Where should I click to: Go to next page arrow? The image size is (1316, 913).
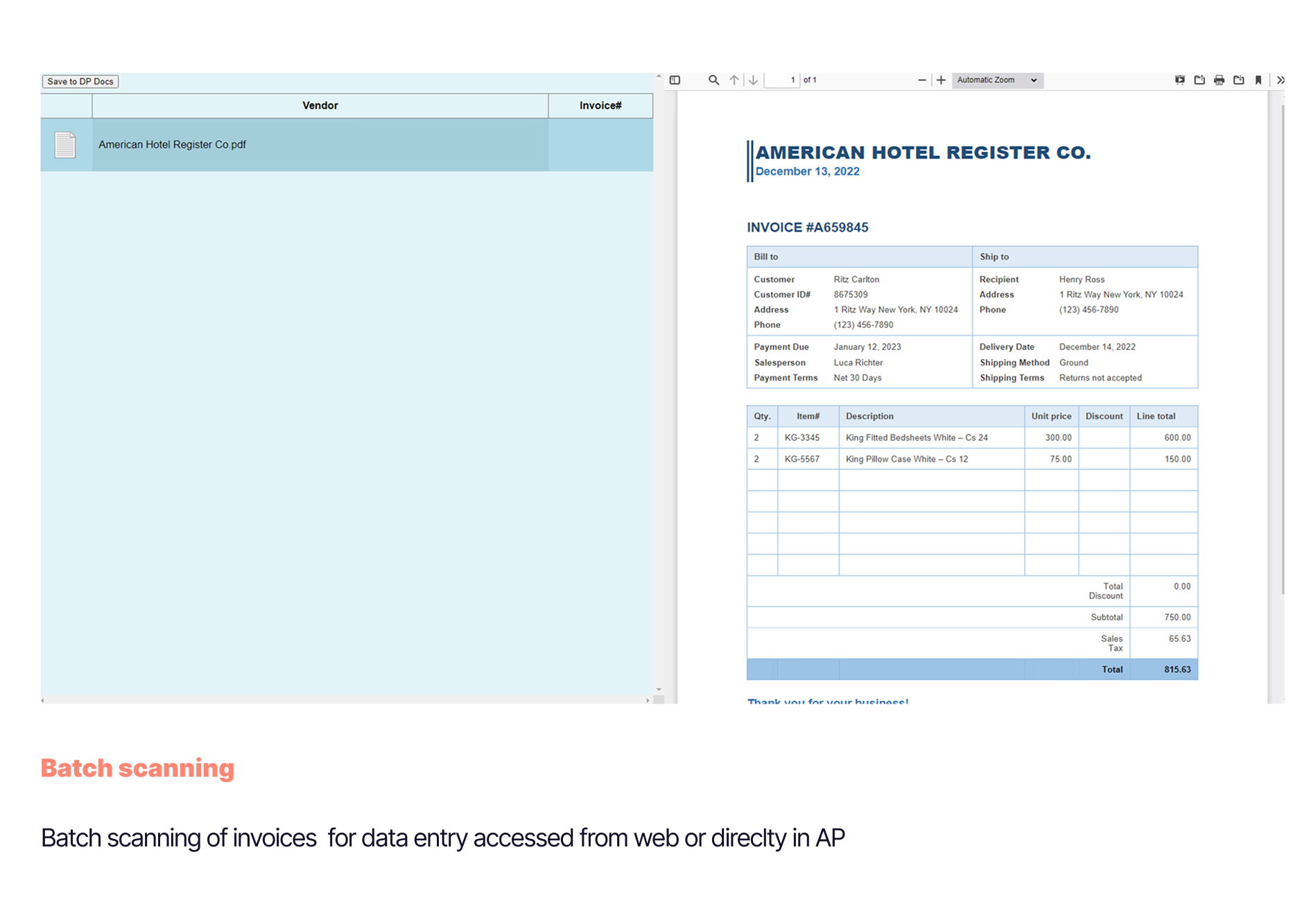[x=753, y=80]
